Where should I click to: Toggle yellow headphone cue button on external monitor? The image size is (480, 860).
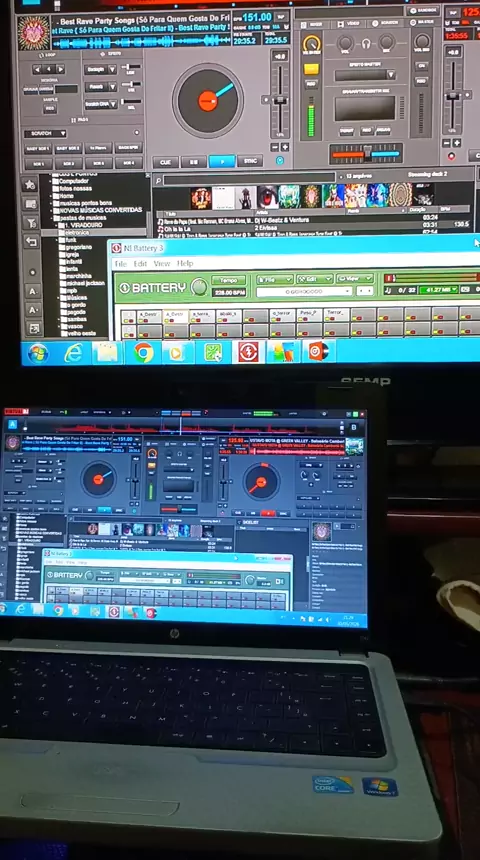click(311, 69)
